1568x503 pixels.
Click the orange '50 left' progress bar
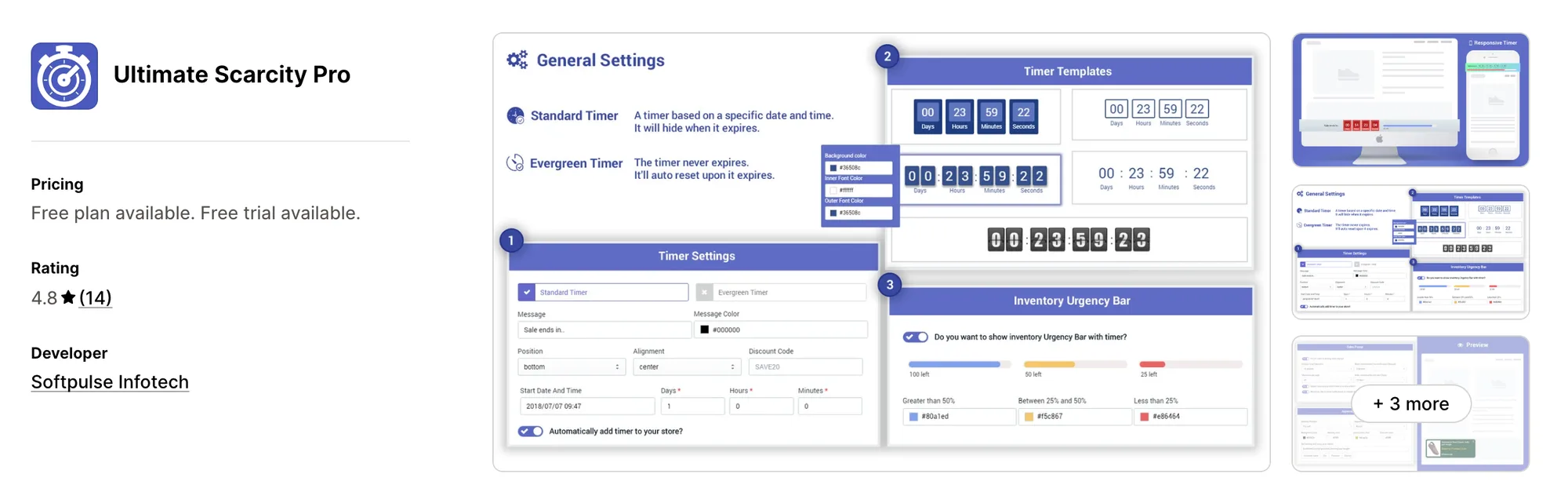1076,364
